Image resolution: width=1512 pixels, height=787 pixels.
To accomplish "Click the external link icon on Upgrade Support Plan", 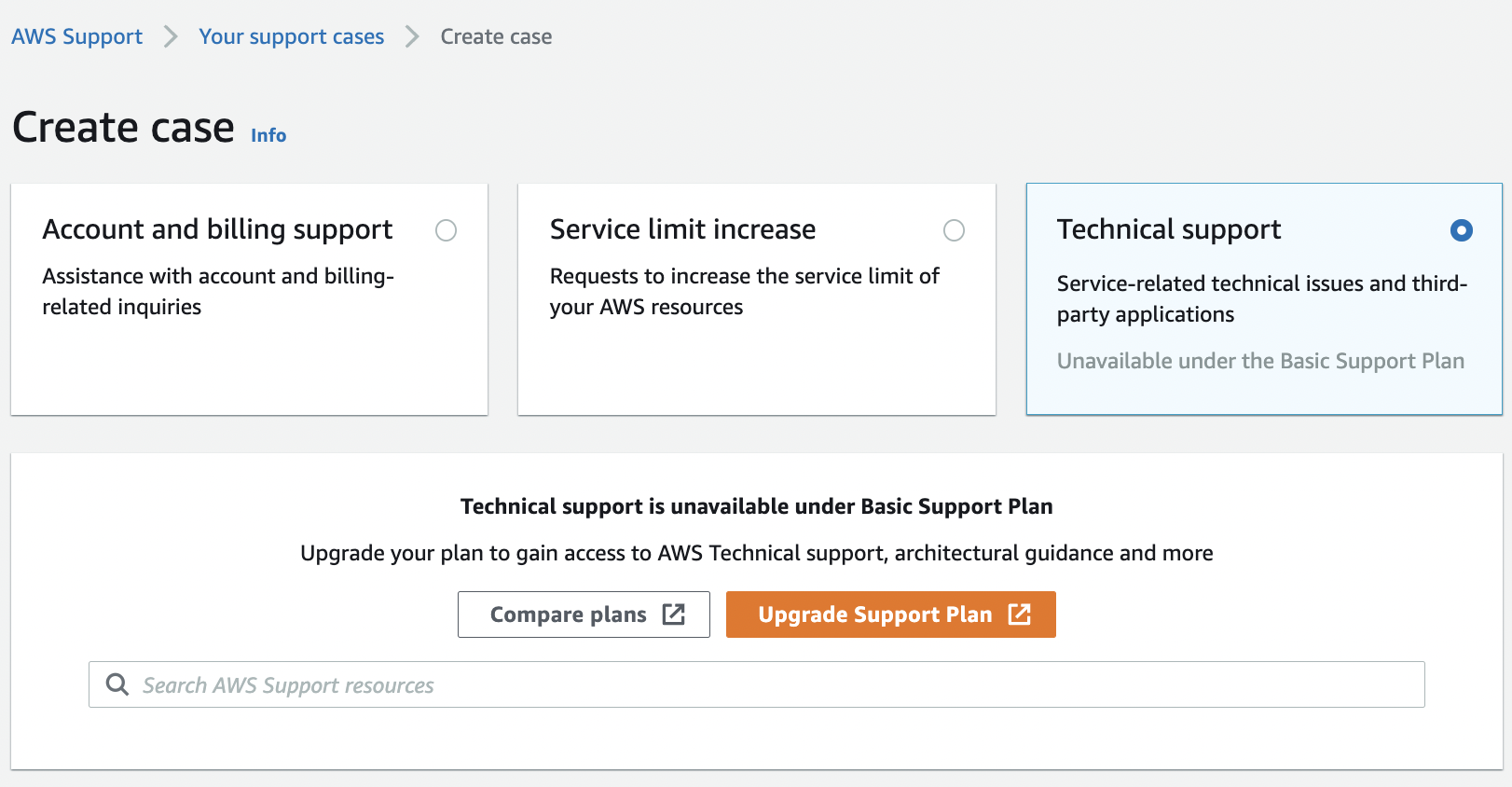I will coord(1020,614).
